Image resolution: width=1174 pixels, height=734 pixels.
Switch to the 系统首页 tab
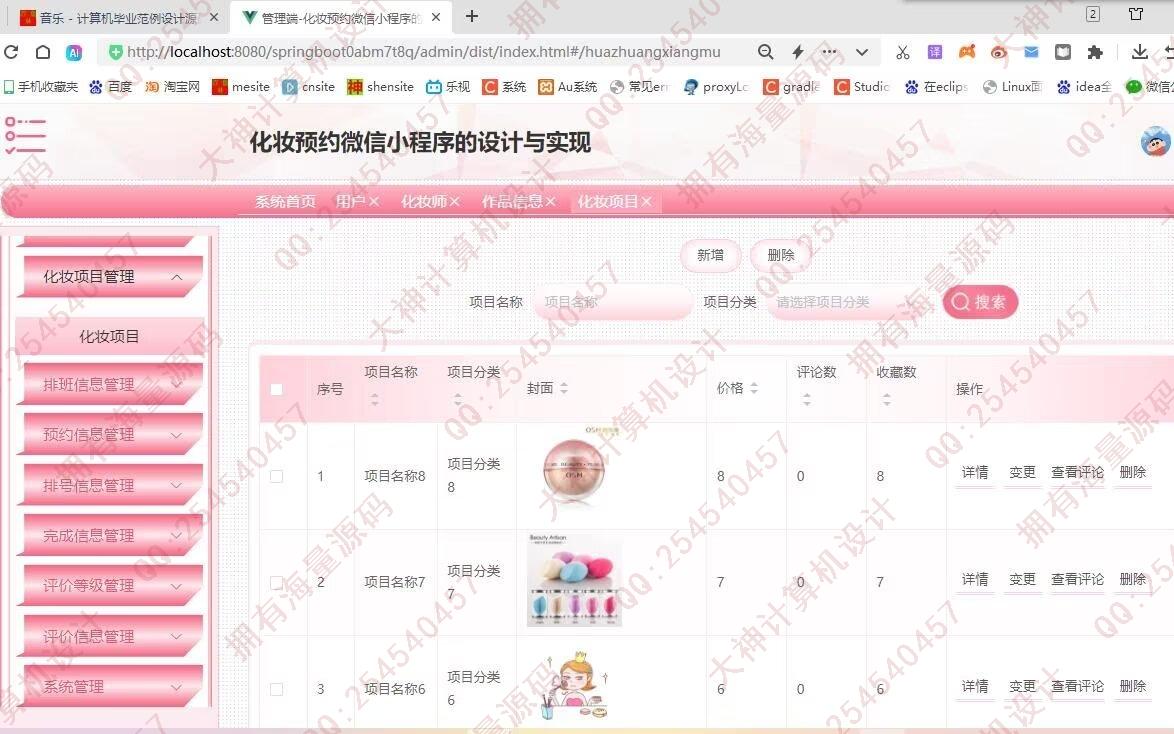(285, 202)
